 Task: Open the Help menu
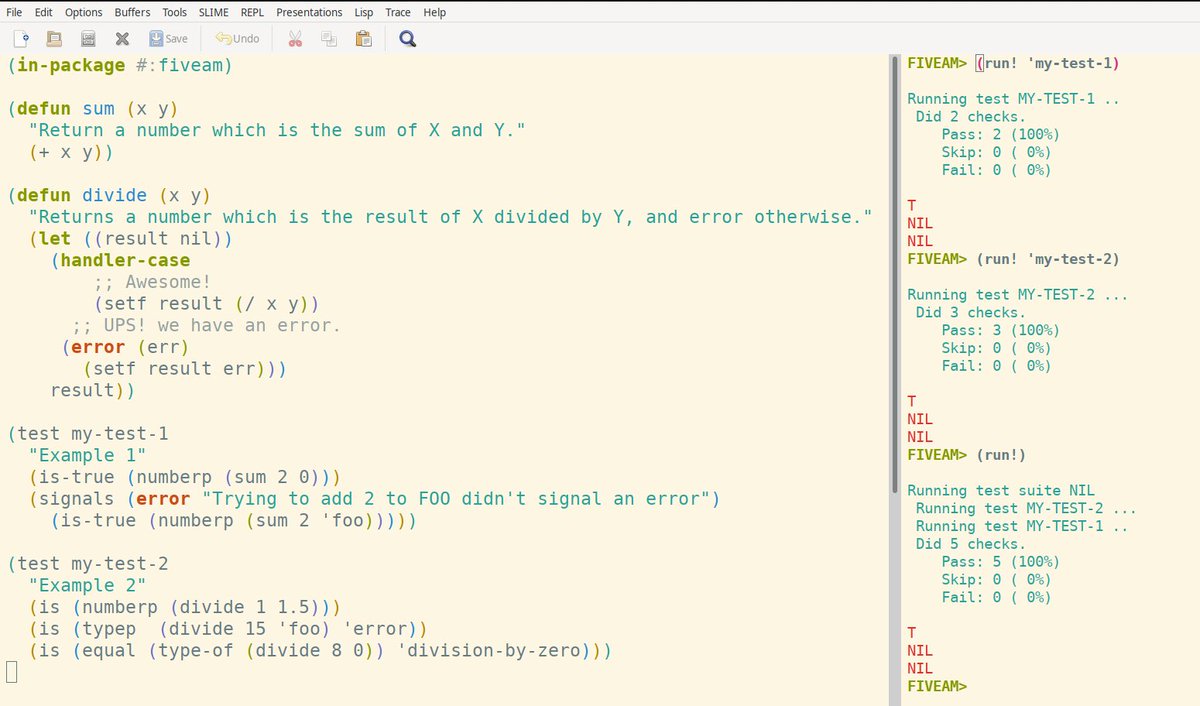click(x=434, y=12)
